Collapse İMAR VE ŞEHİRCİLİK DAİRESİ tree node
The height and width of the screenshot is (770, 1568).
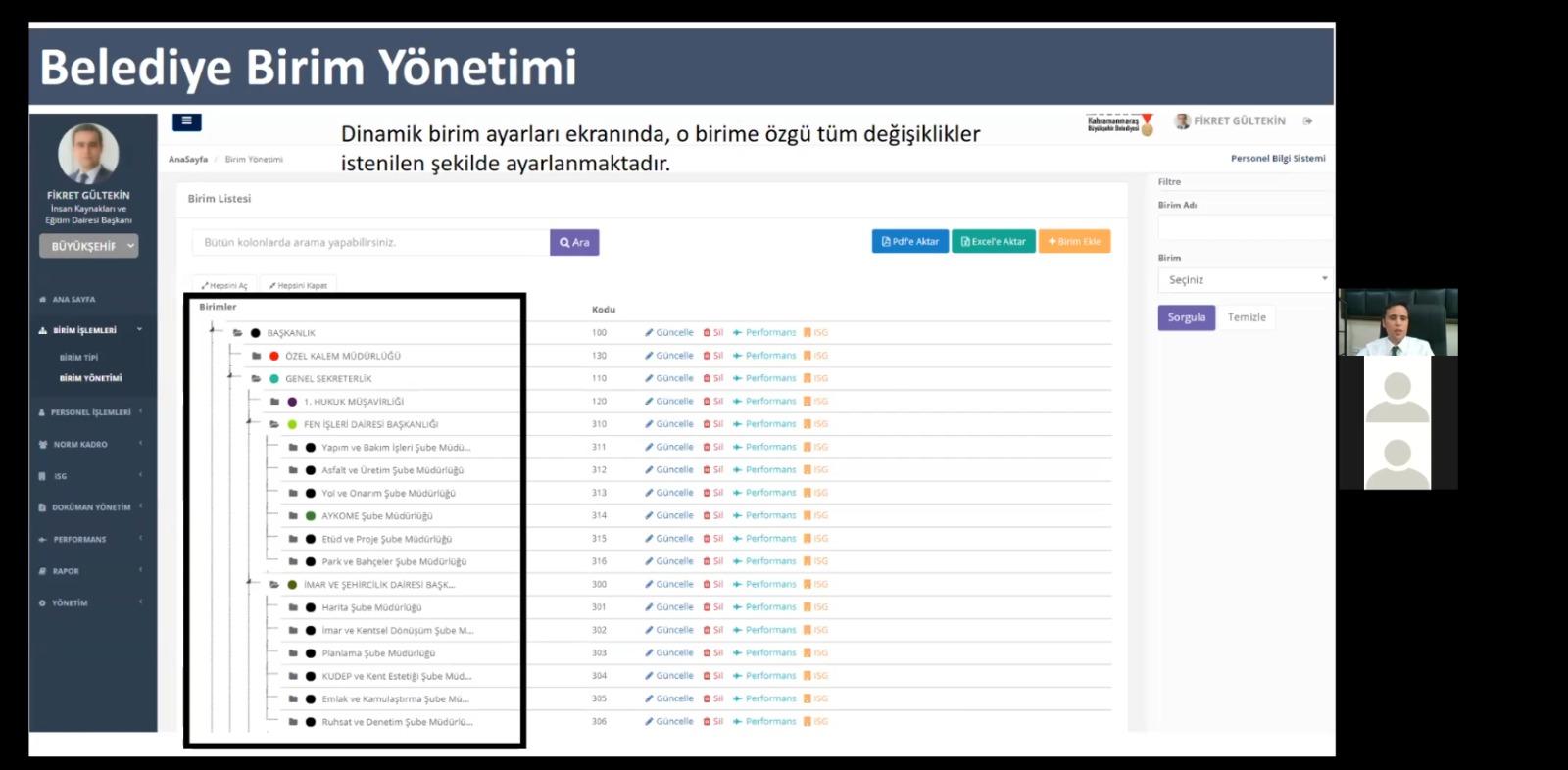250,583
